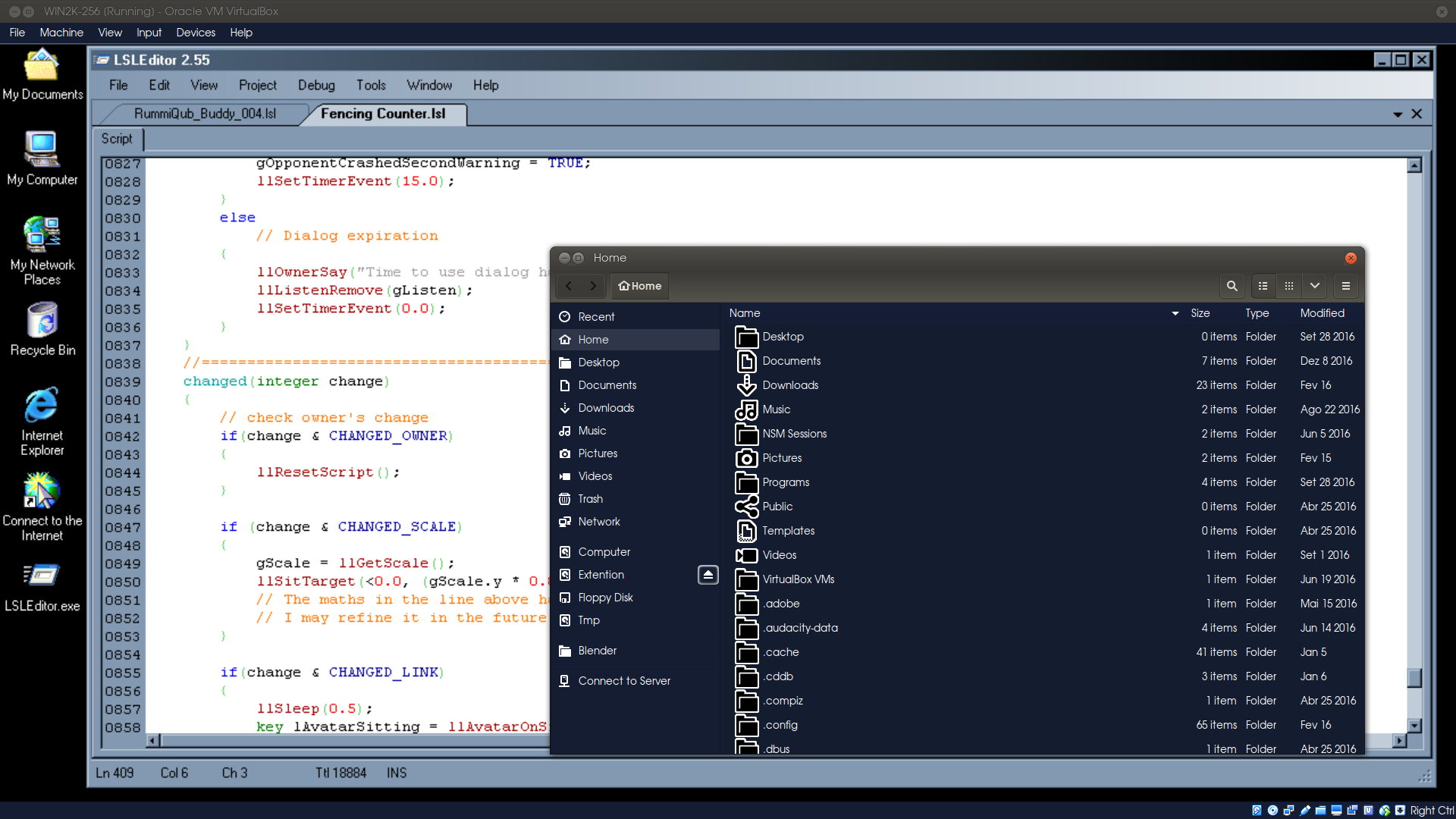Viewport: 1456px width, 819px height.
Task: Open LSLEditor File menu
Action: [118, 85]
